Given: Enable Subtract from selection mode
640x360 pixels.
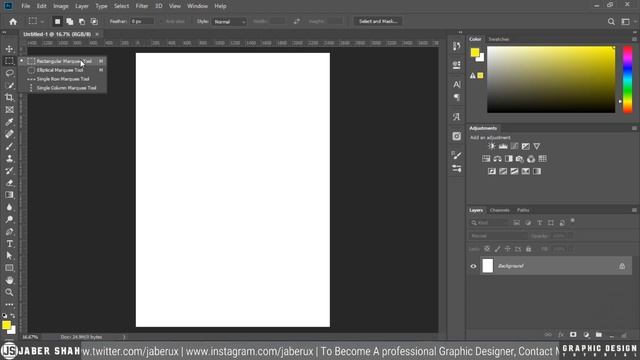Looking at the screenshot, I should tap(82, 22).
